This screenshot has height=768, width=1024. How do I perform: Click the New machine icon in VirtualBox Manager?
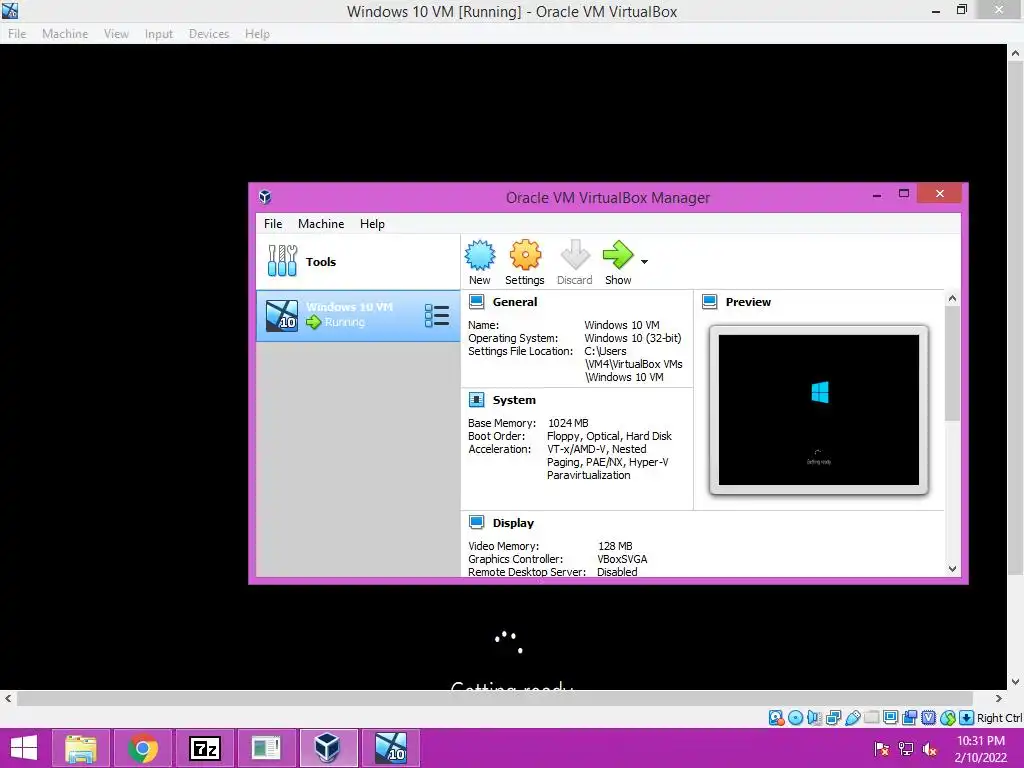pyautogui.click(x=479, y=255)
